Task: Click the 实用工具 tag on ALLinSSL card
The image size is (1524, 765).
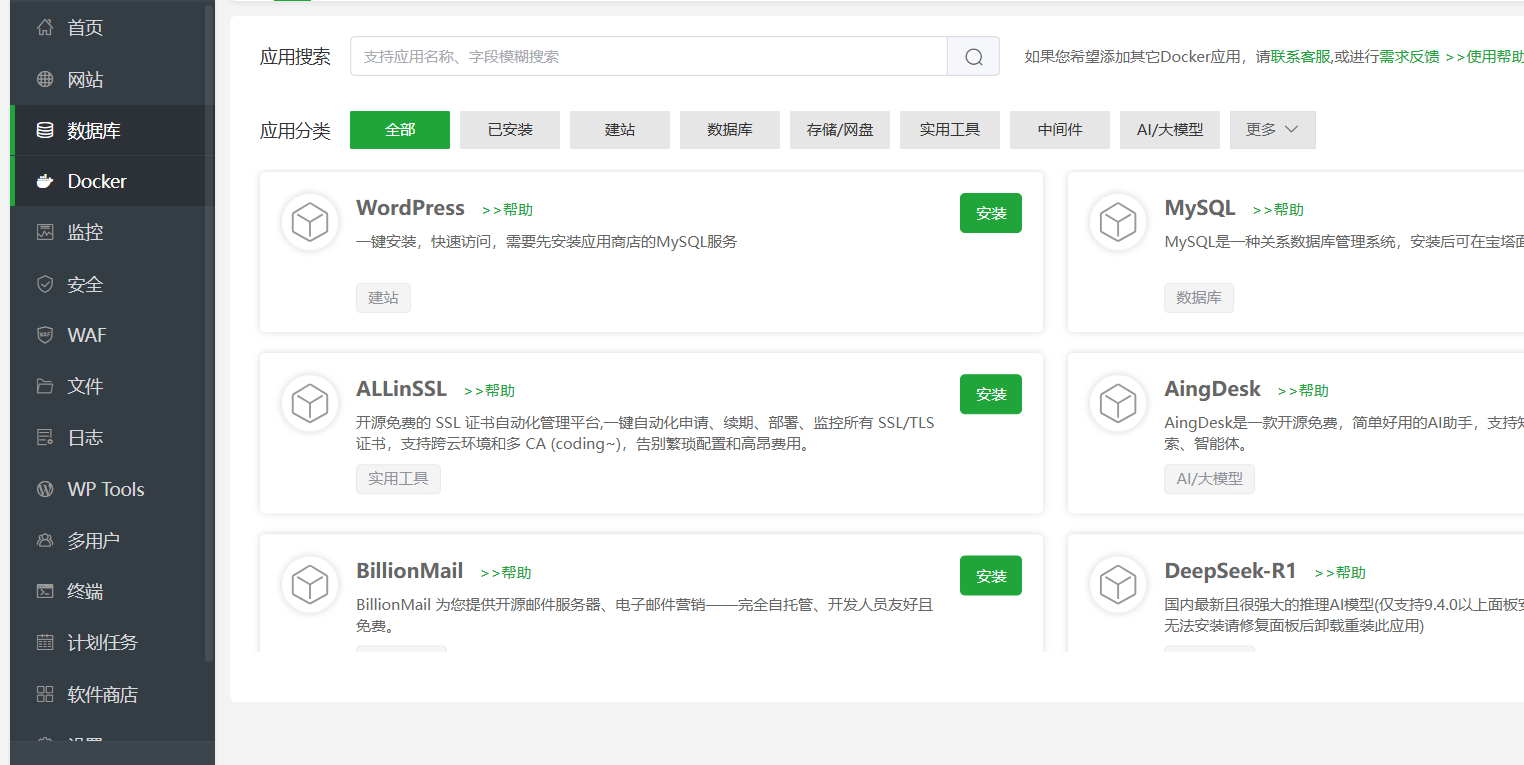Action: coord(398,479)
